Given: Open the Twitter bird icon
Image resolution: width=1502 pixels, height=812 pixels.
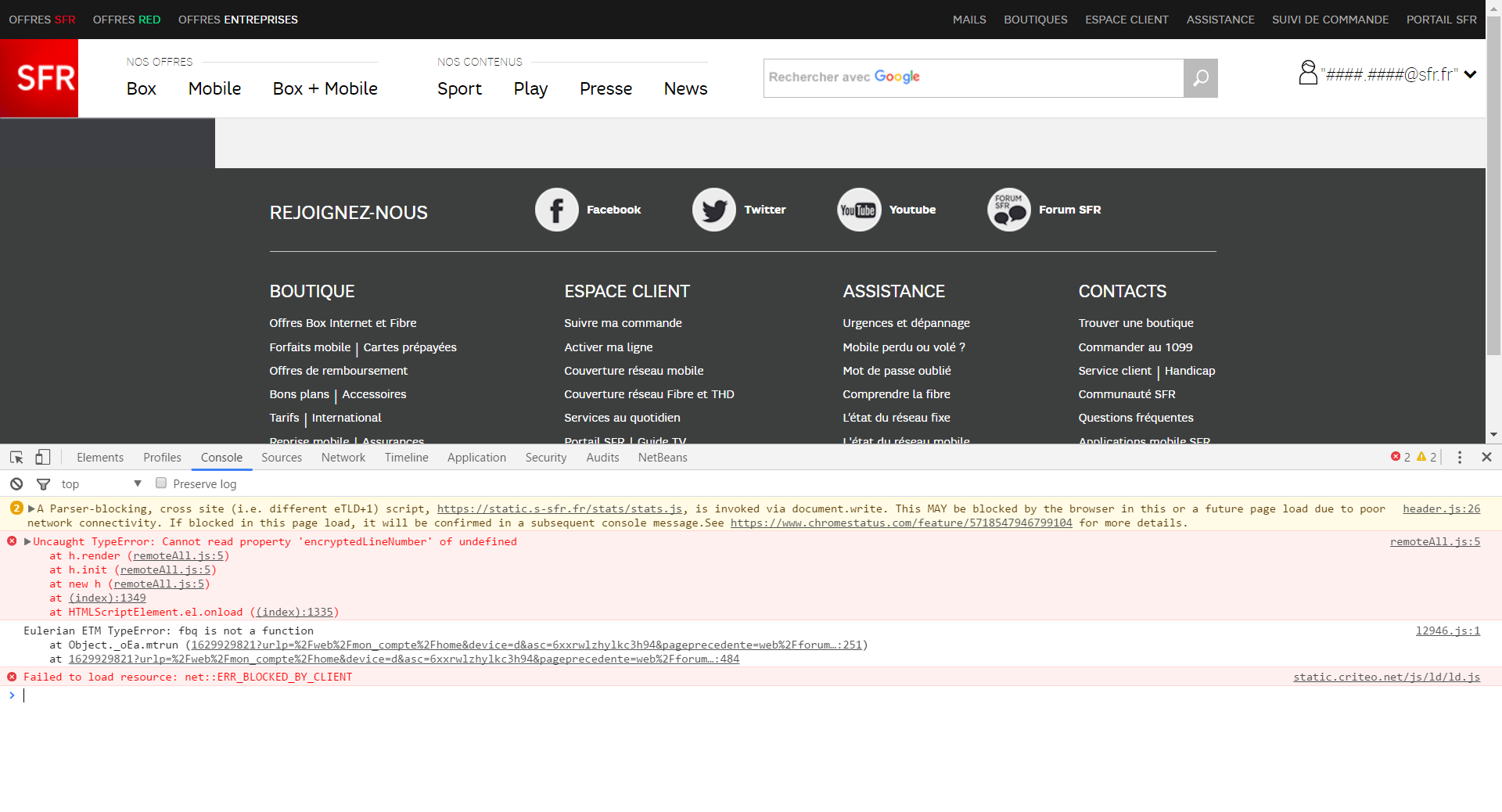Looking at the screenshot, I should point(713,210).
